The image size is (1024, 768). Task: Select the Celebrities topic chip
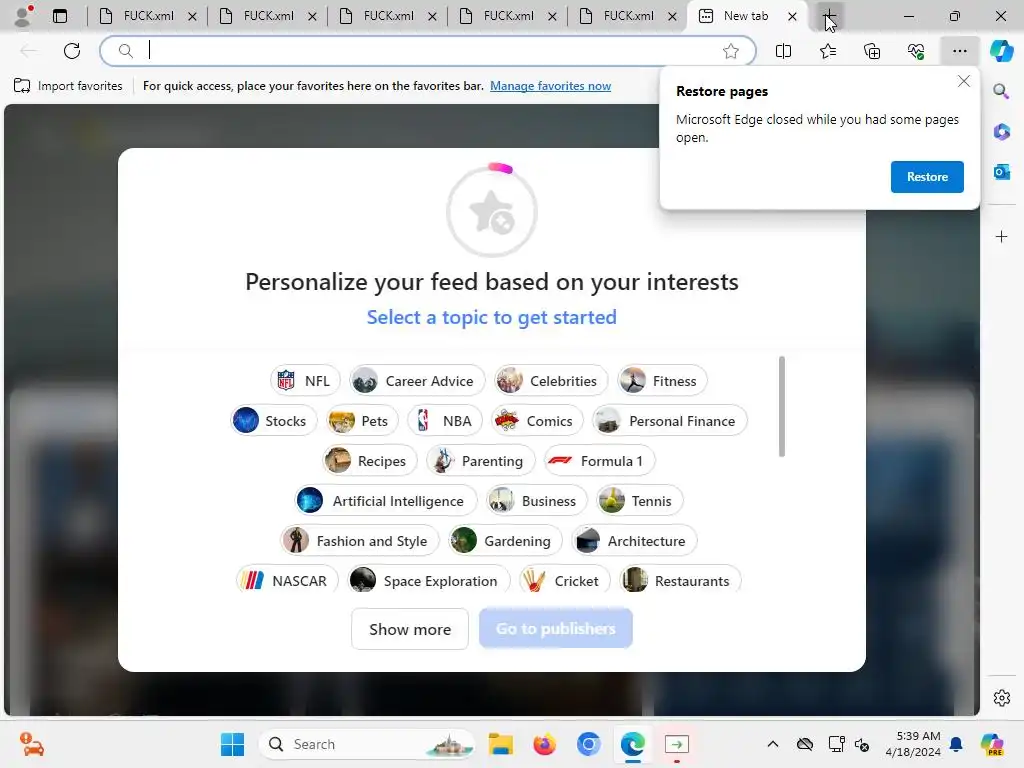click(551, 381)
